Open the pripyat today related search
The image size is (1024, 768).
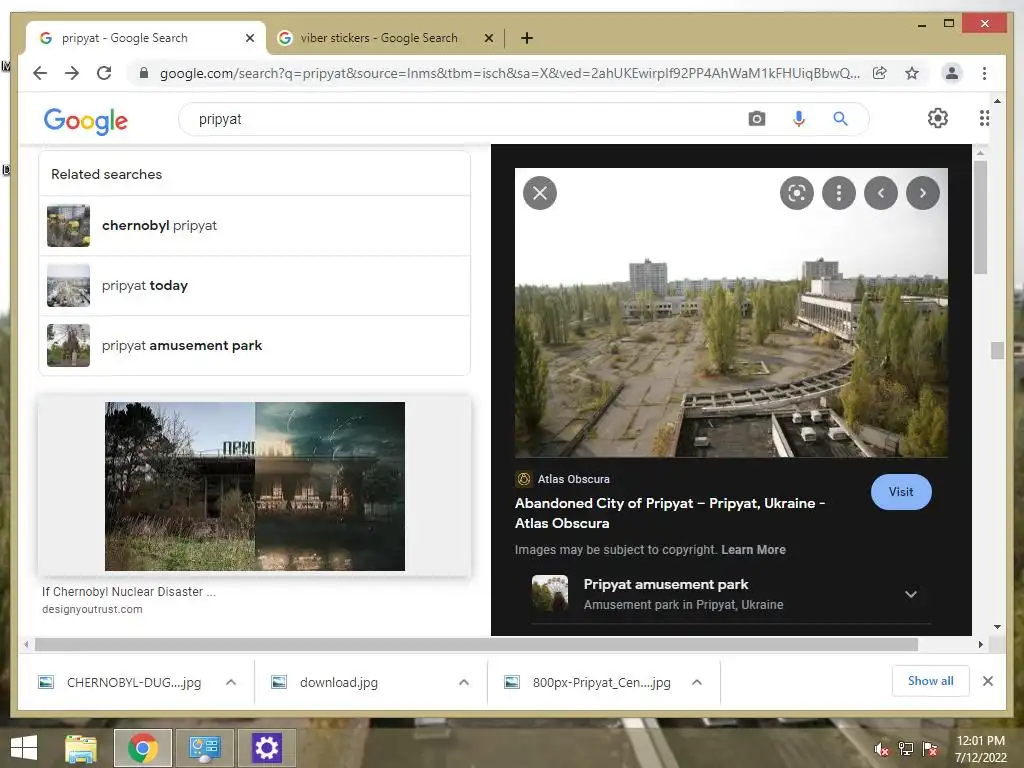255,285
